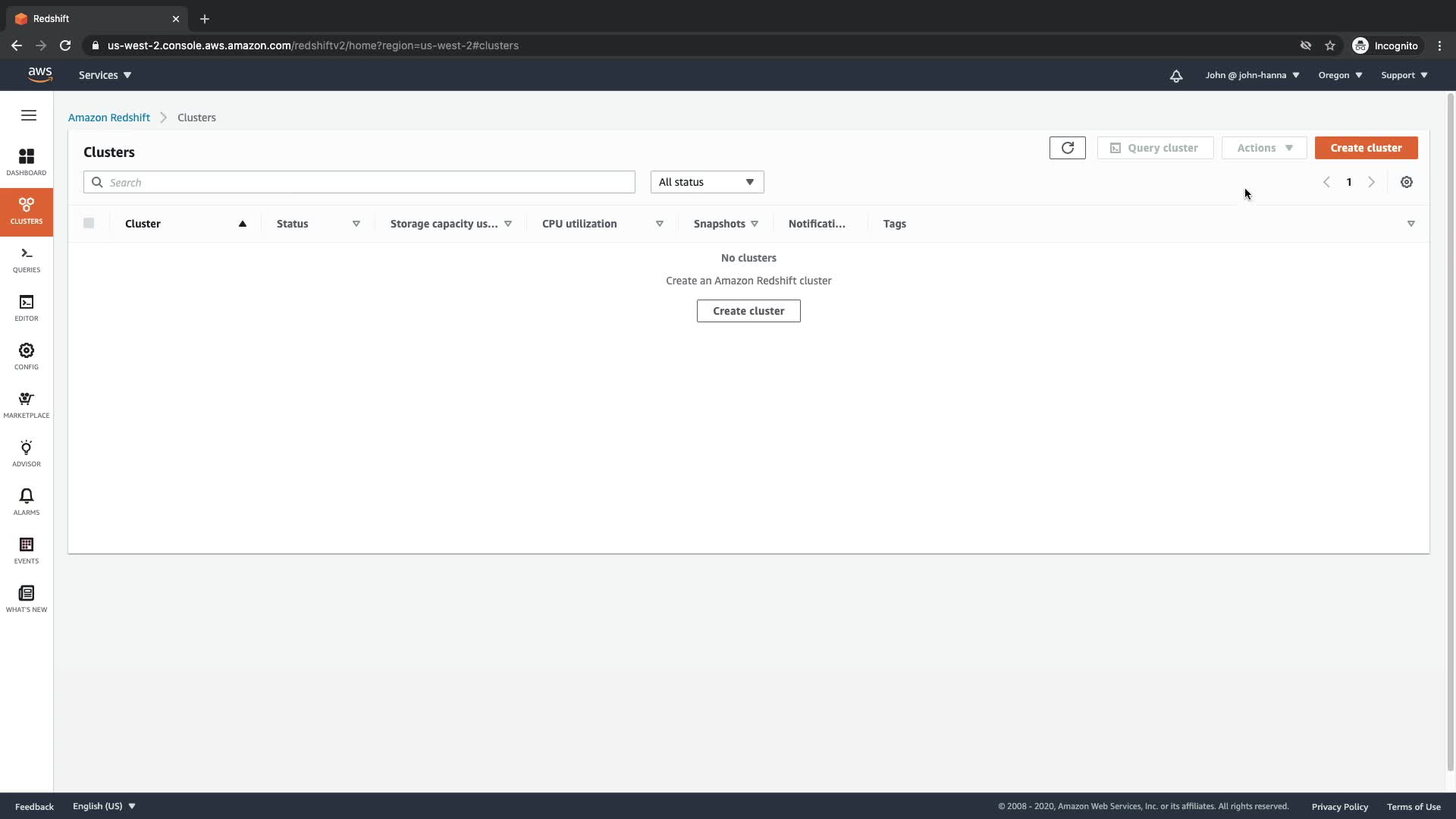The height and width of the screenshot is (819, 1456).
Task: Open the Alarms bell sidebar icon
Action: 27,501
